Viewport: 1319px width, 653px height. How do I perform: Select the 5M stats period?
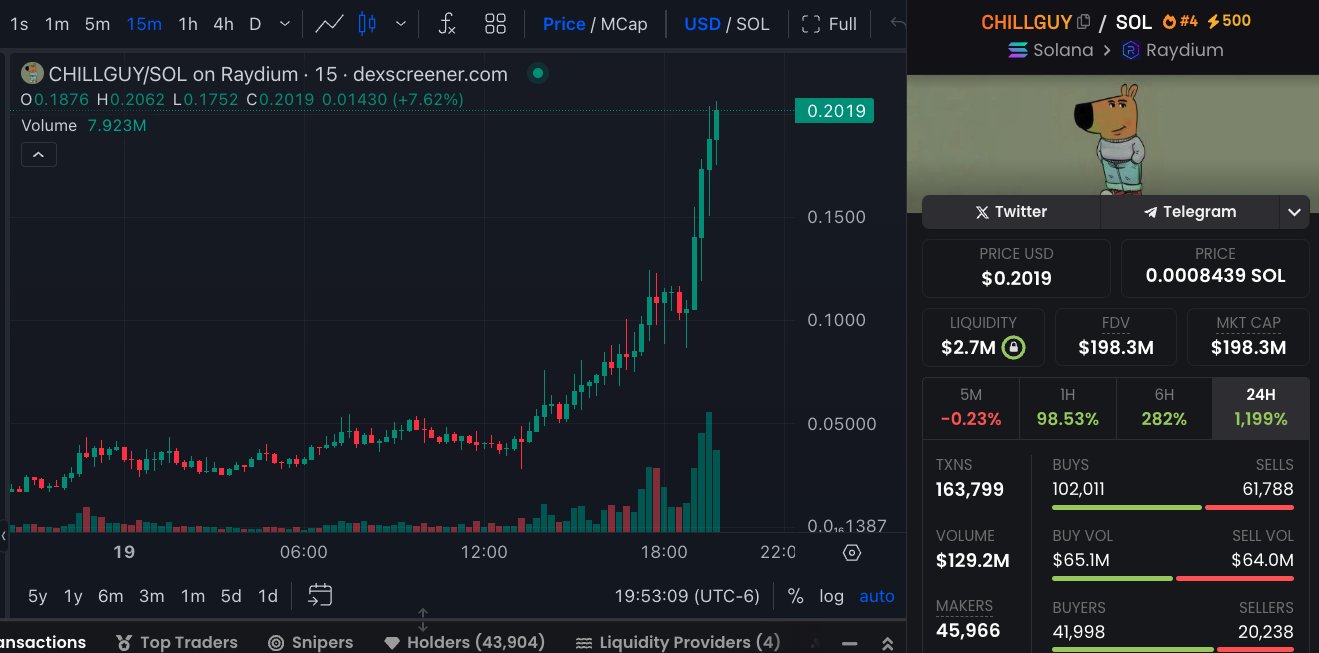click(x=970, y=408)
